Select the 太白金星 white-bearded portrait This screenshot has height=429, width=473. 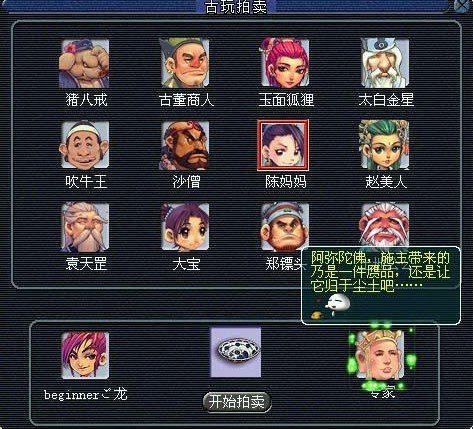click(384, 63)
